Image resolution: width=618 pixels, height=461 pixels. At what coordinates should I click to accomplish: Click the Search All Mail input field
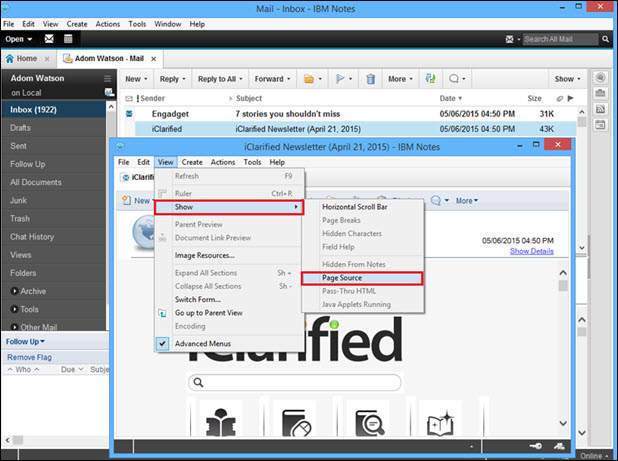point(560,39)
